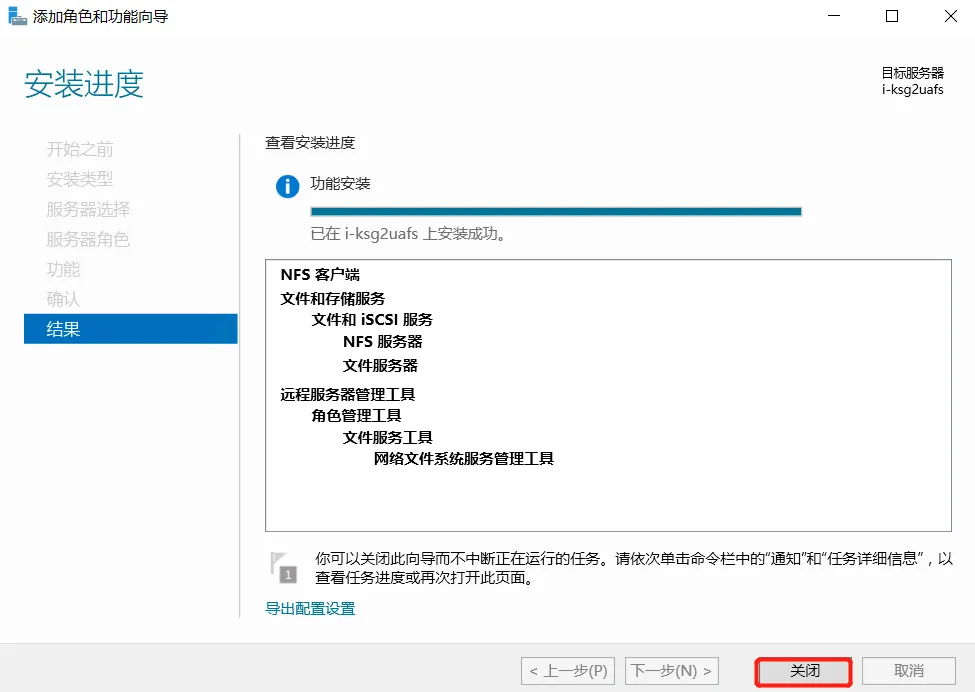Click the installation progress bar
This screenshot has height=692, width=975.
point(556,211)
